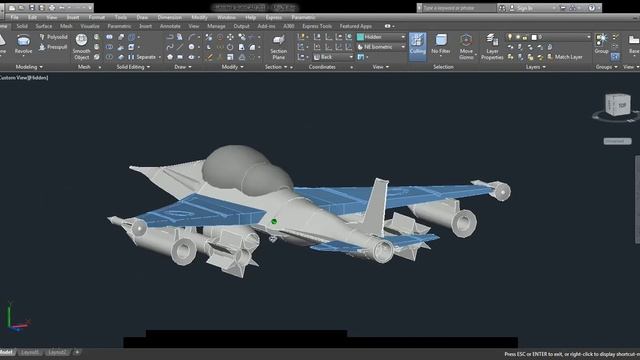The image size is (640, 360).
Task: Click the Scale tool in Modify panel
Action: 230,57
